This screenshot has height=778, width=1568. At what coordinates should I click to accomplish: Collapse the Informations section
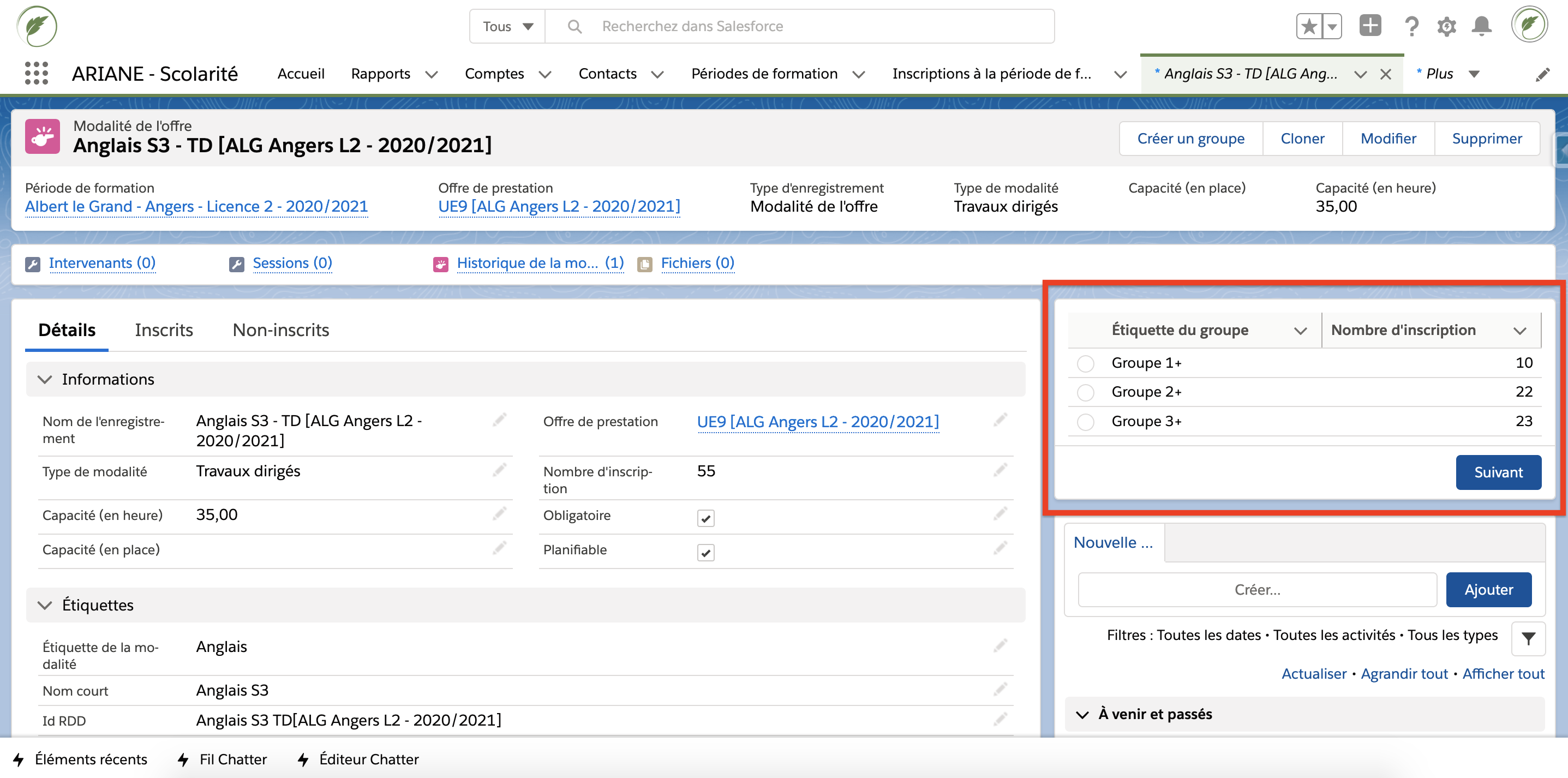(x=45, y=379)
